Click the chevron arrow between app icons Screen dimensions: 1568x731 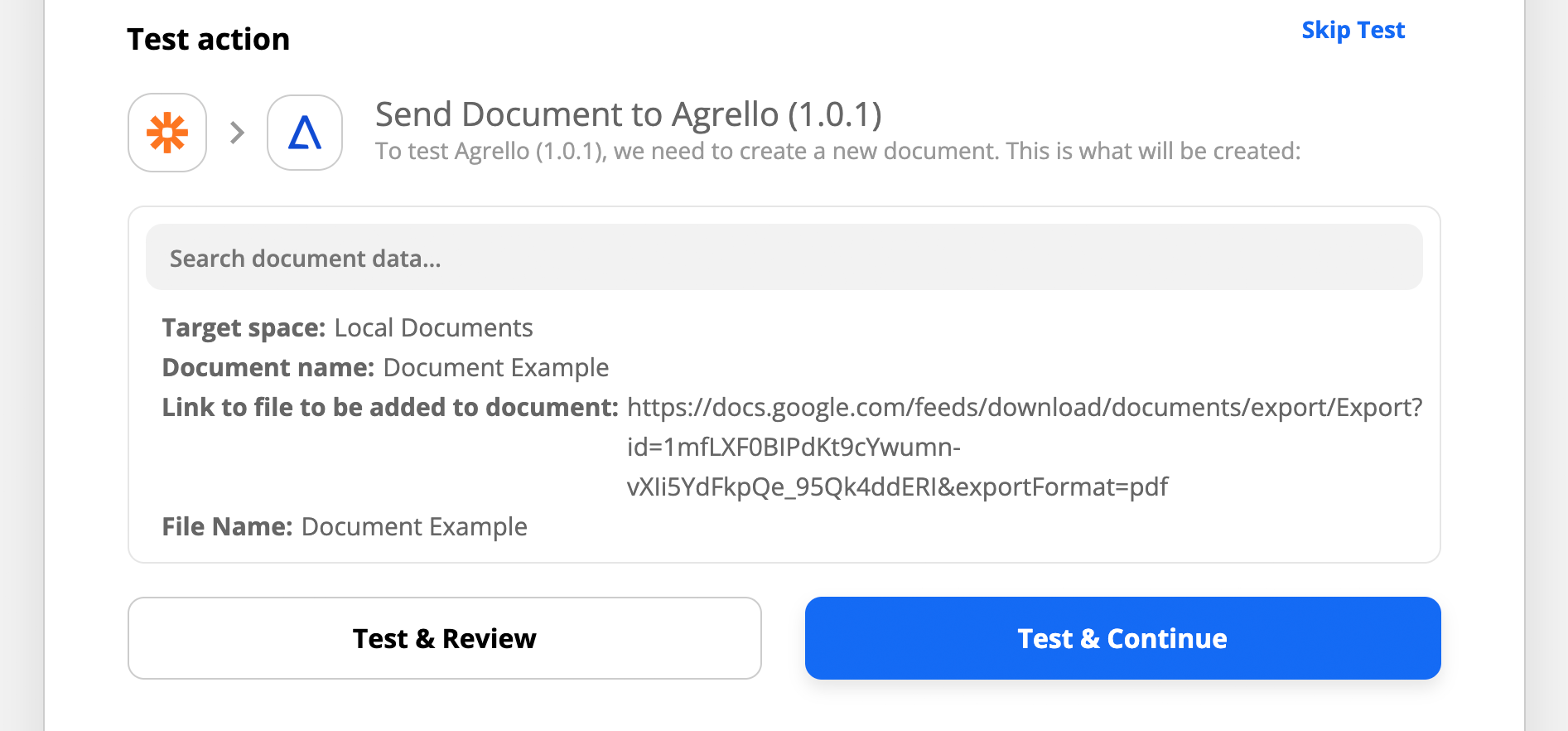click(237, 133)
